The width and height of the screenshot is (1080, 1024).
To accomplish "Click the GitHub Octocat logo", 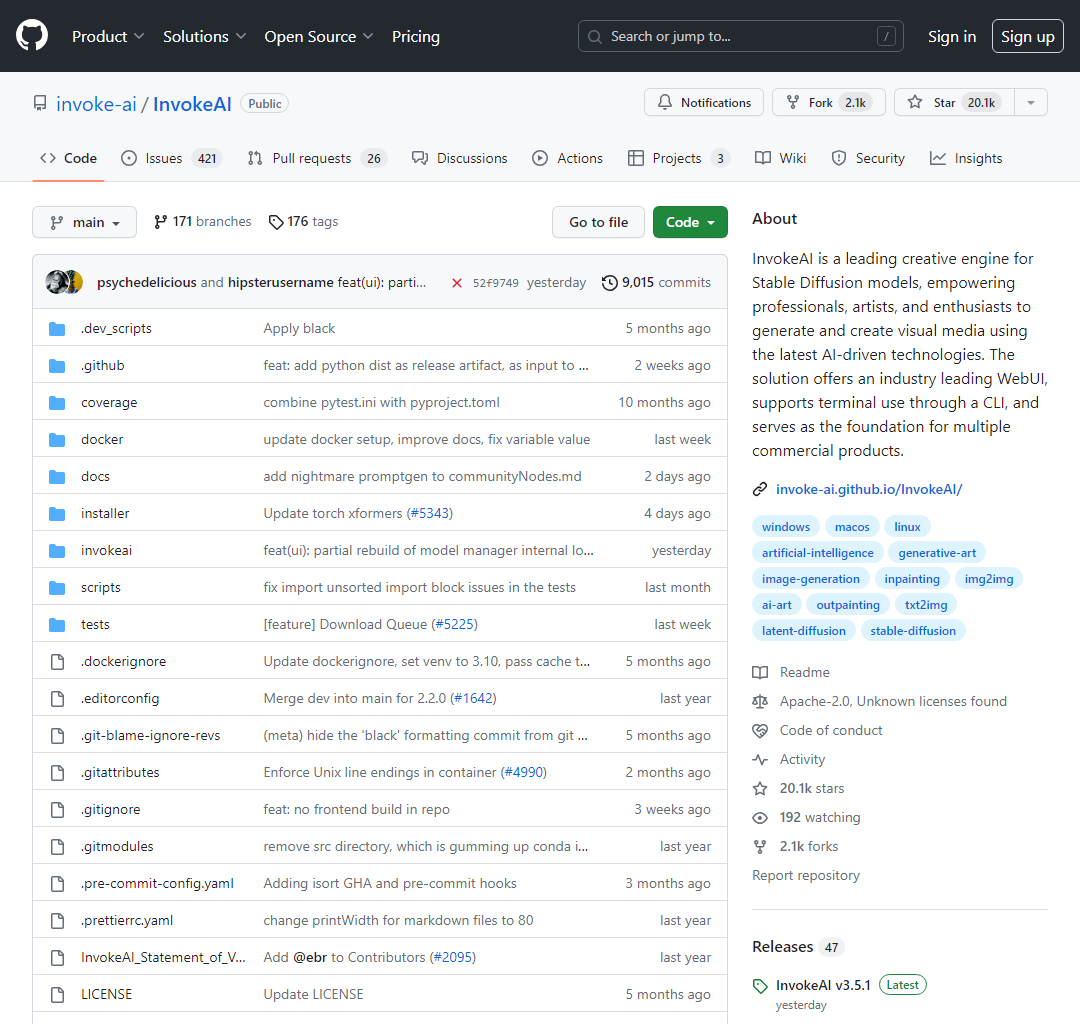I will pyautogui.click(x=32, y=36).
